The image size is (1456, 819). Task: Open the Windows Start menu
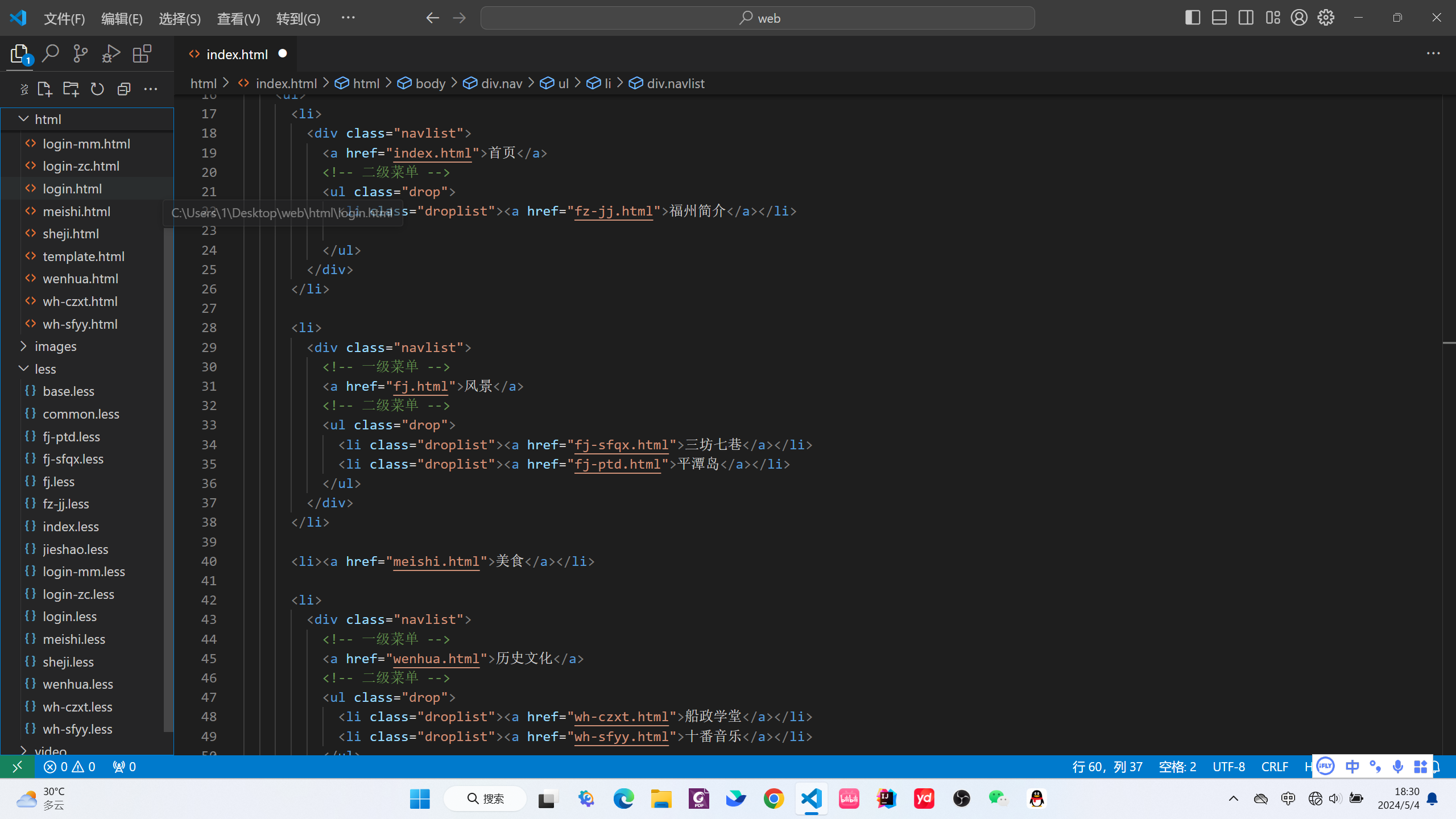(x=420, y=799)
